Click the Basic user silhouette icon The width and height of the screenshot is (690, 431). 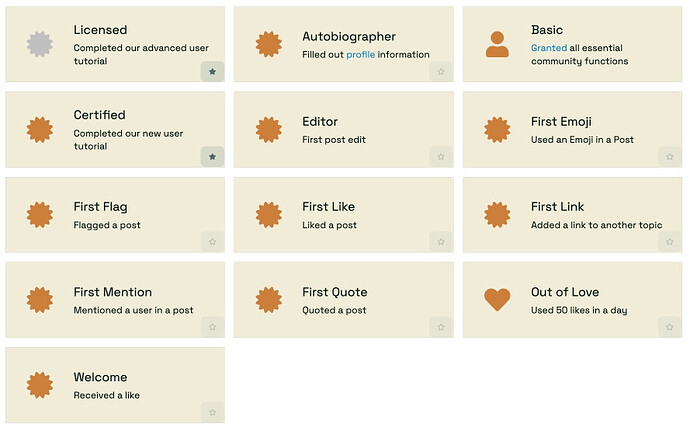click(497, 44)
